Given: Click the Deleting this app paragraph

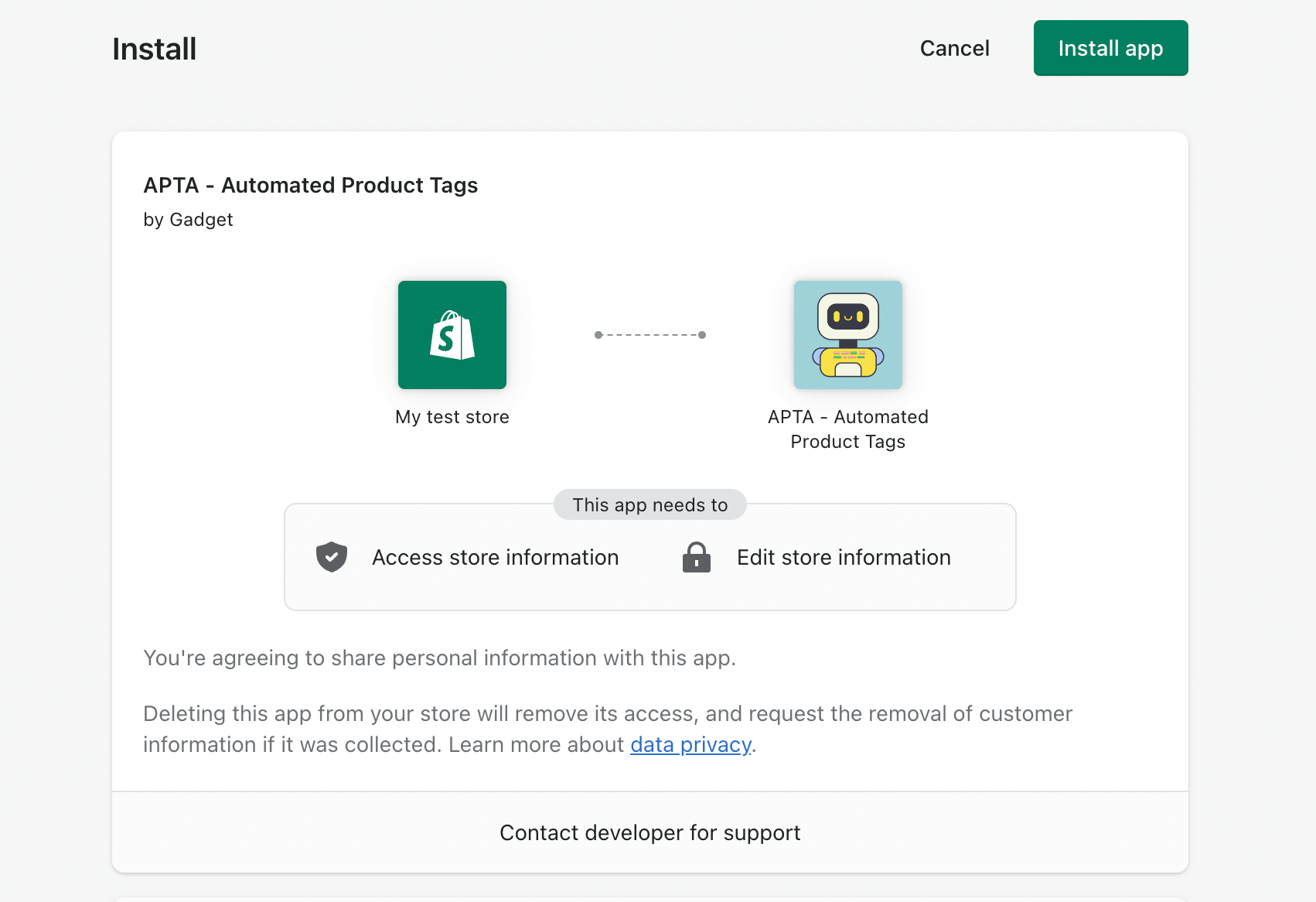Looking at the screenshot, I should 608,729.
